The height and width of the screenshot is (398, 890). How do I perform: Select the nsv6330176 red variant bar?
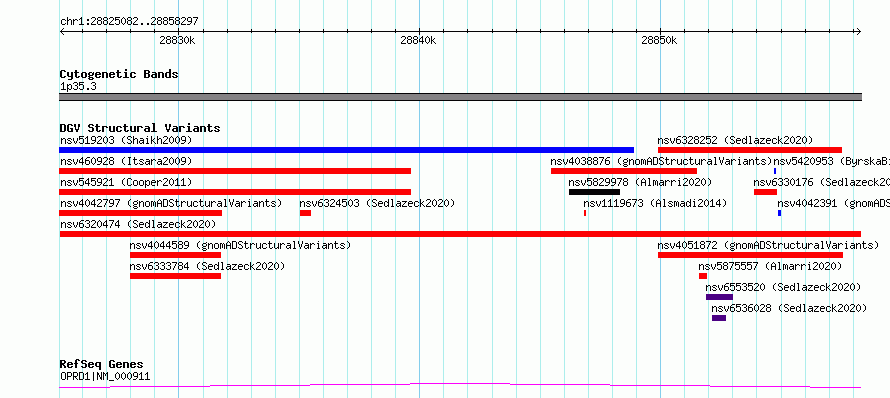pyautogui.click(x=765, y=192)
